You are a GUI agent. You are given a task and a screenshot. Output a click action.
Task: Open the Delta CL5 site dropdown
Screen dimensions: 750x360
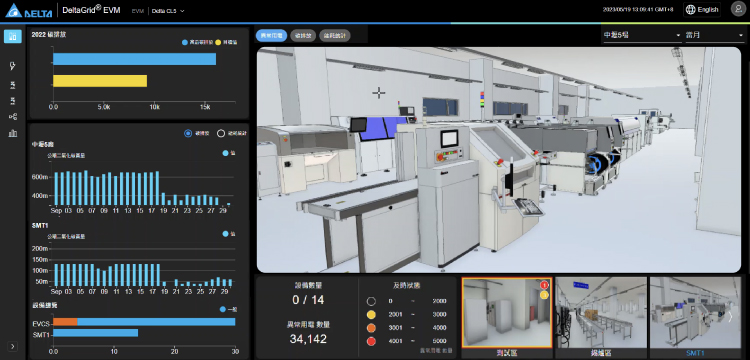click(x=168, y=11)
